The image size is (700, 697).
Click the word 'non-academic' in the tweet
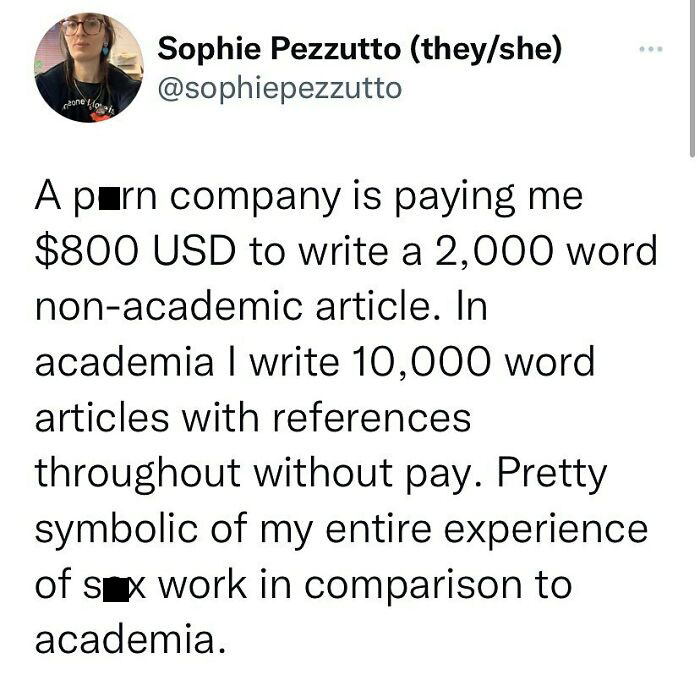point(169,306)
